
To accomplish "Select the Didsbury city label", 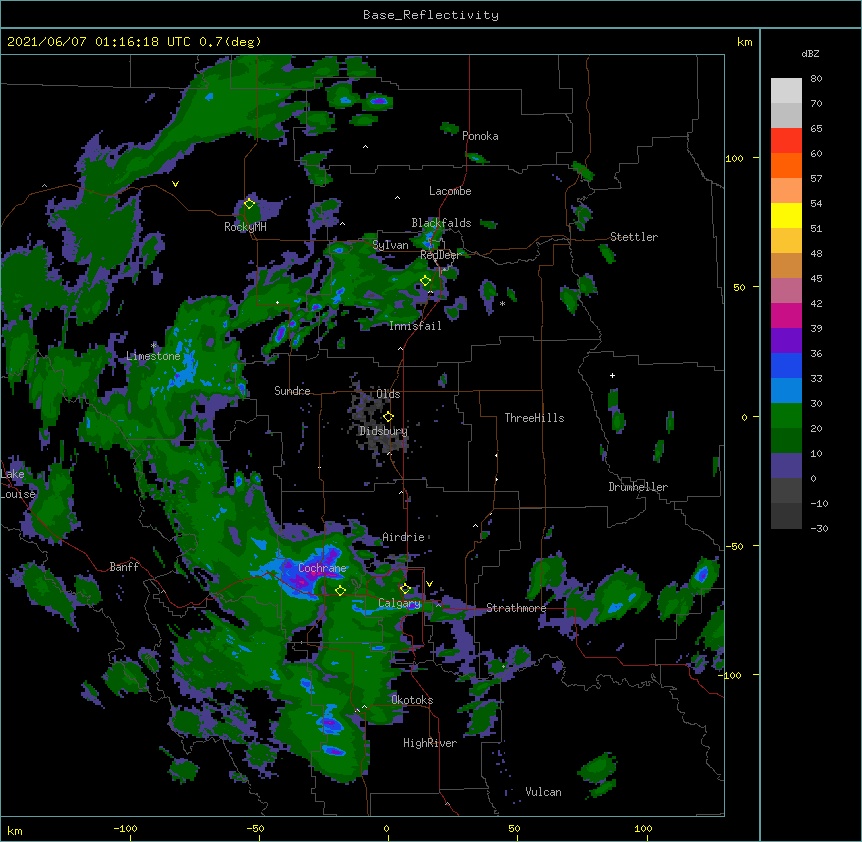I will pos(384,431).
